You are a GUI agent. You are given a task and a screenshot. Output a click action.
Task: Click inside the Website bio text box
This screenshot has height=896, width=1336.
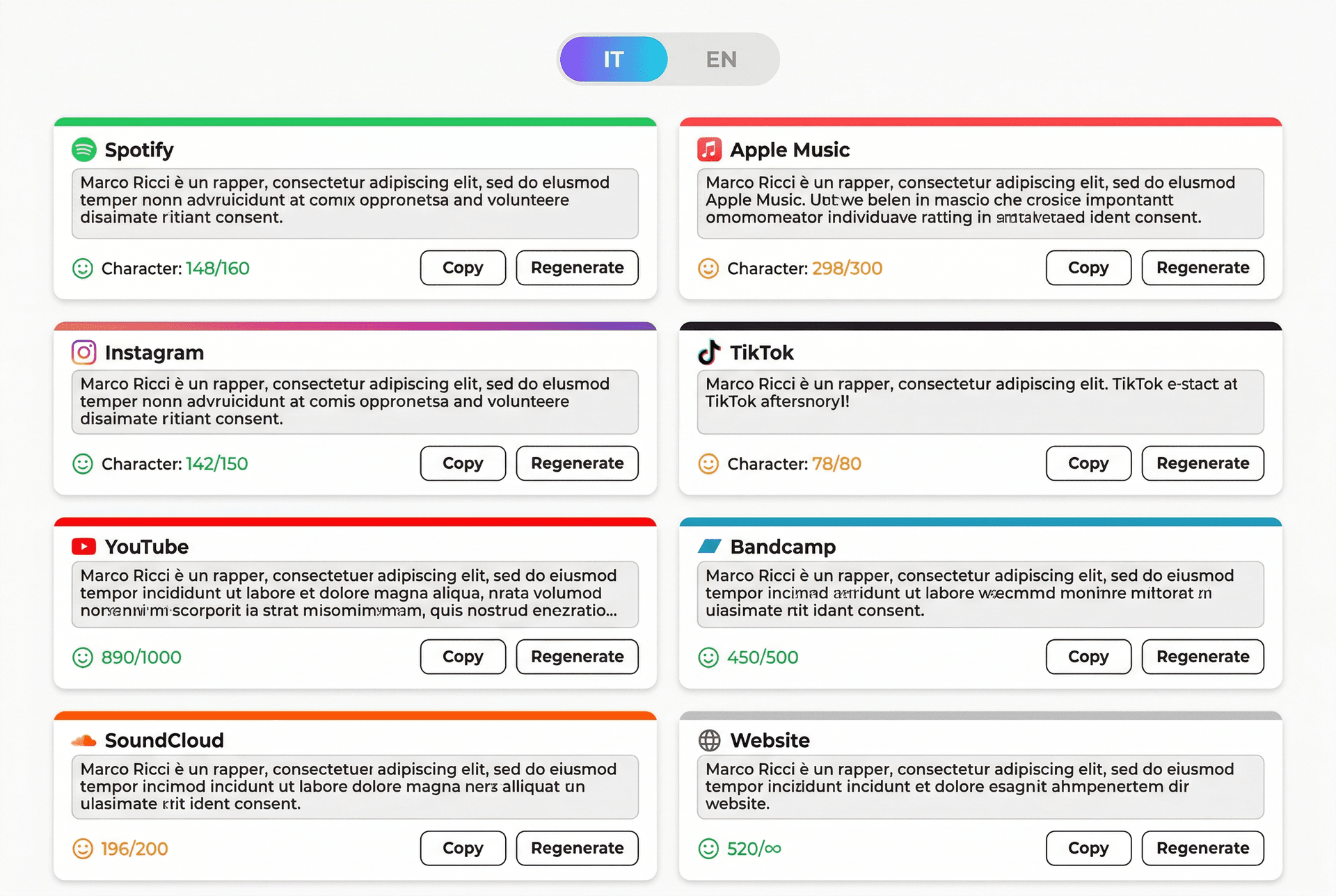[980, 787]
